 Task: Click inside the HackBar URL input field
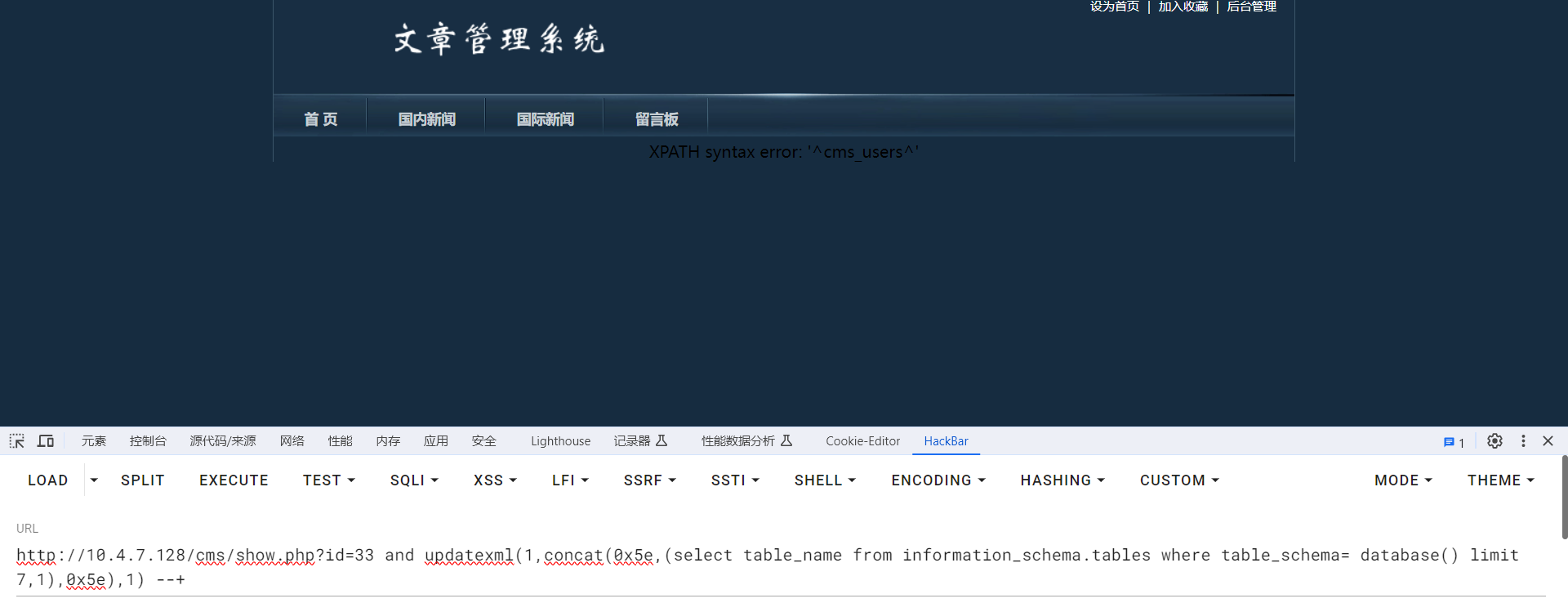pos(781,567)
